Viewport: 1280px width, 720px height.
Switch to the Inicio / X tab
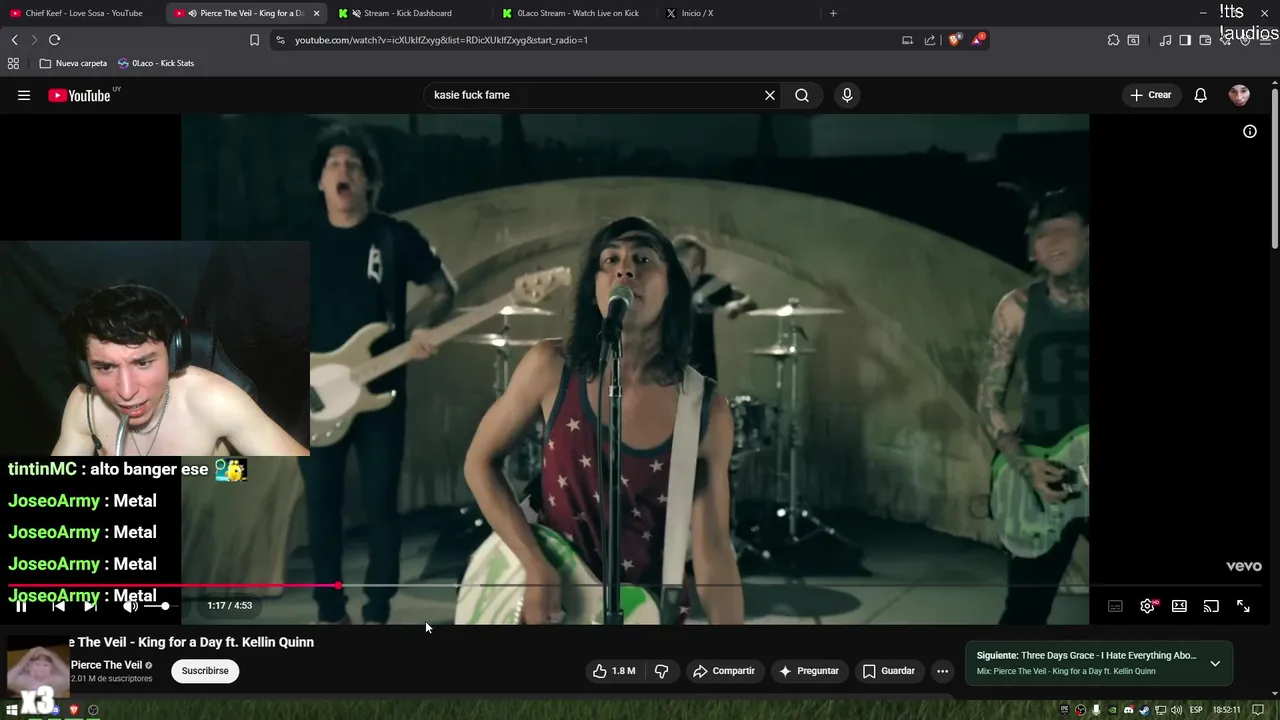click(x=697, y=13)
